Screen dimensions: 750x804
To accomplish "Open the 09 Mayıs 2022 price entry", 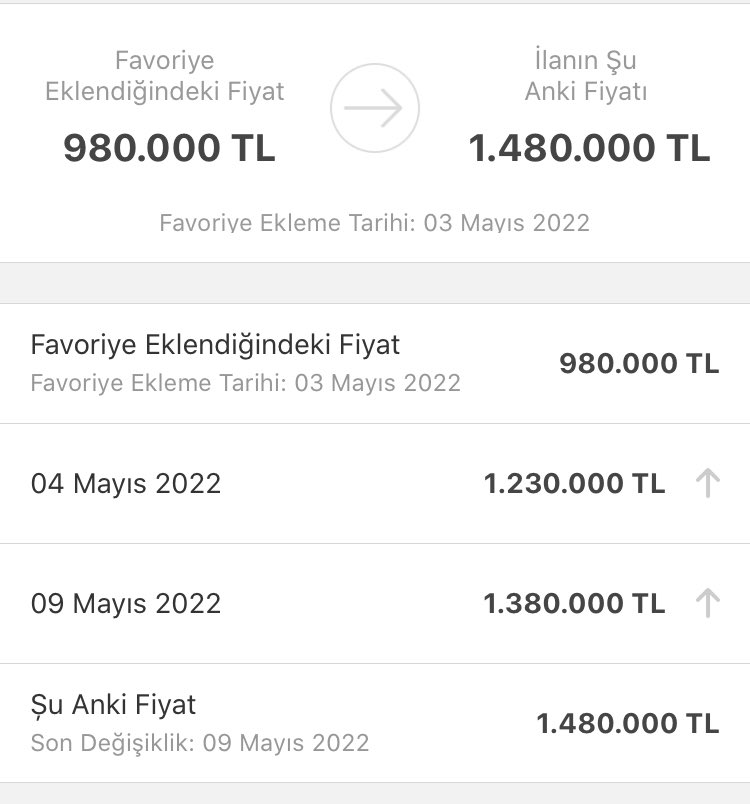I will point(126,604).
